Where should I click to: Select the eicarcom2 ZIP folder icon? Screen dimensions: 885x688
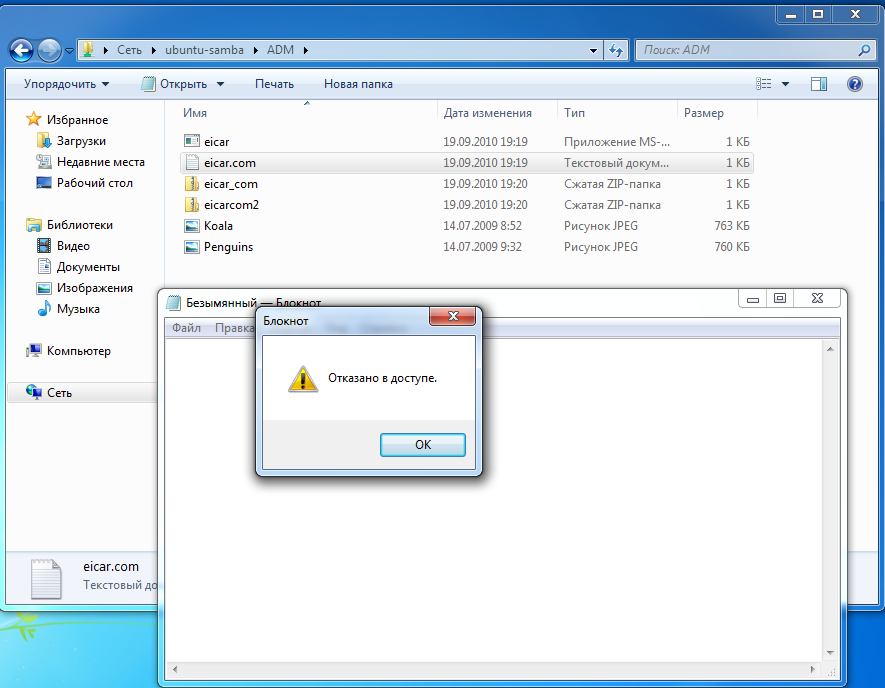point(192,204)
